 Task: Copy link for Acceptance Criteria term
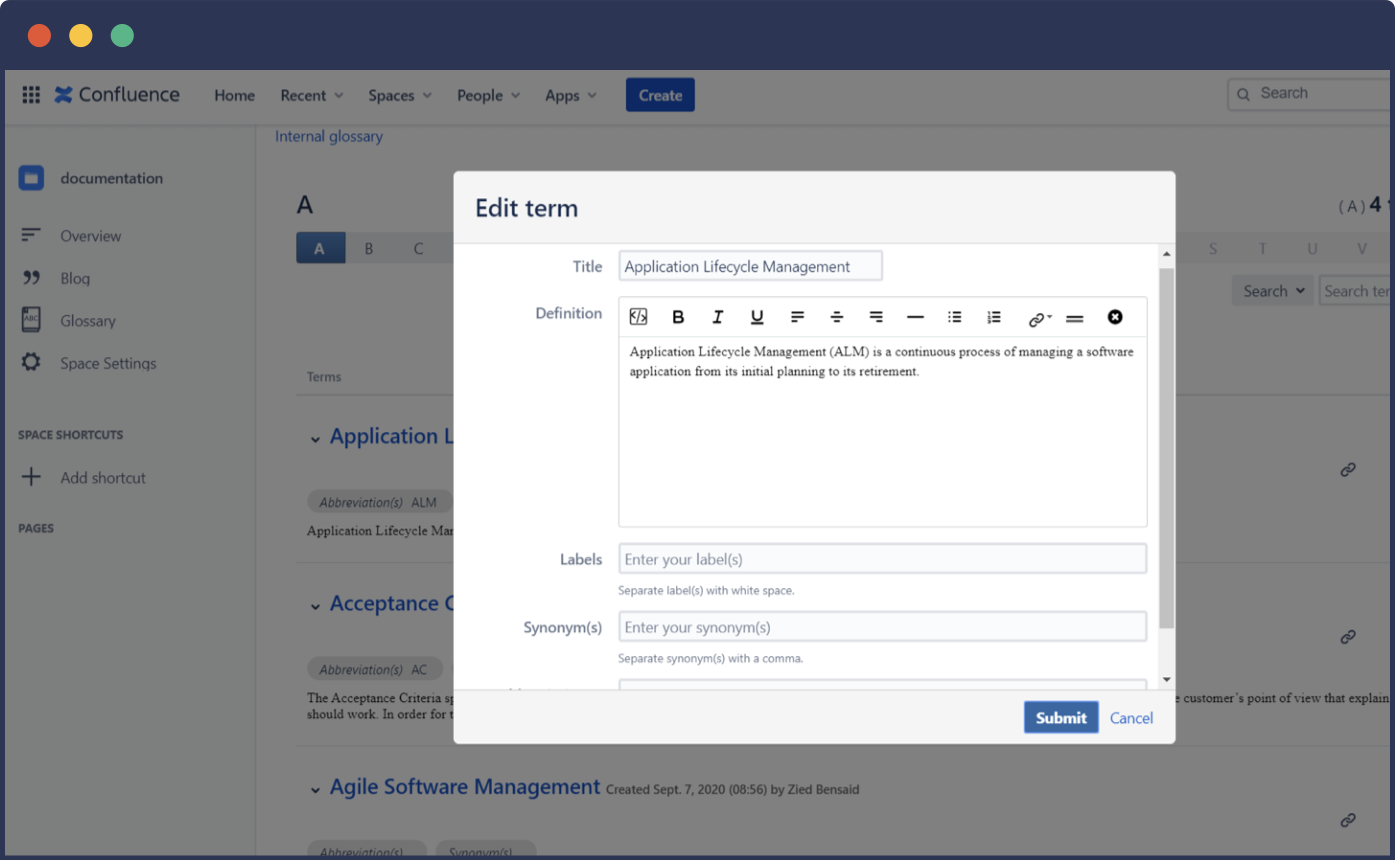click(x=1348, y=637)
